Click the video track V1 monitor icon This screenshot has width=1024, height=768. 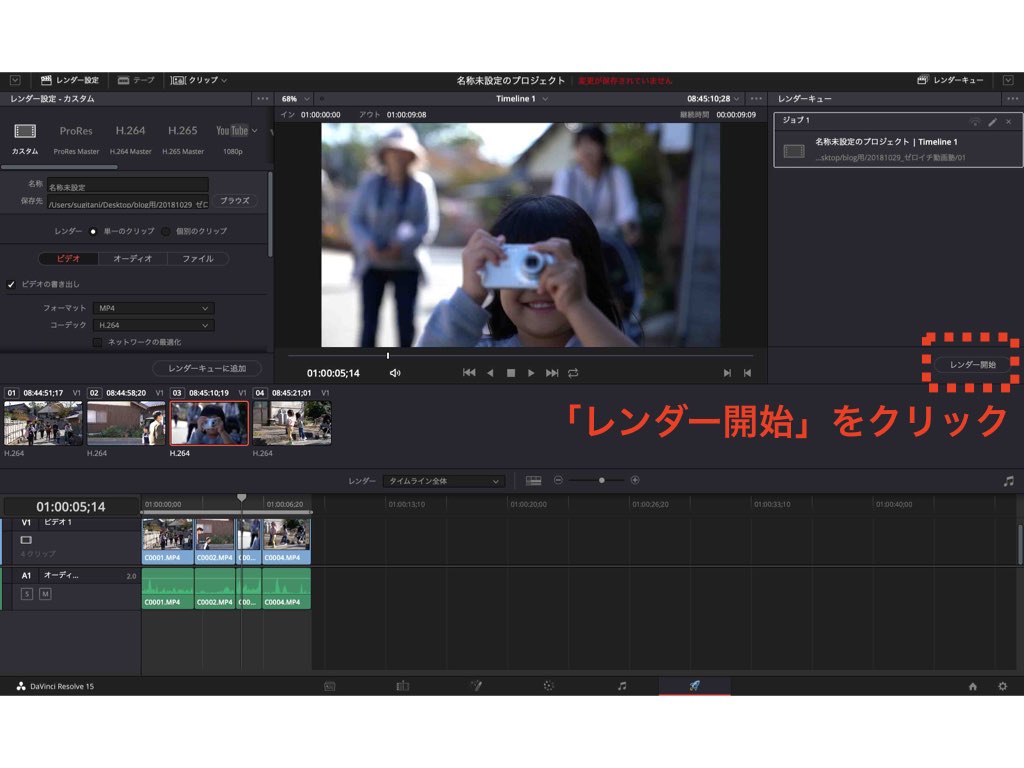(x=26, y=540)
